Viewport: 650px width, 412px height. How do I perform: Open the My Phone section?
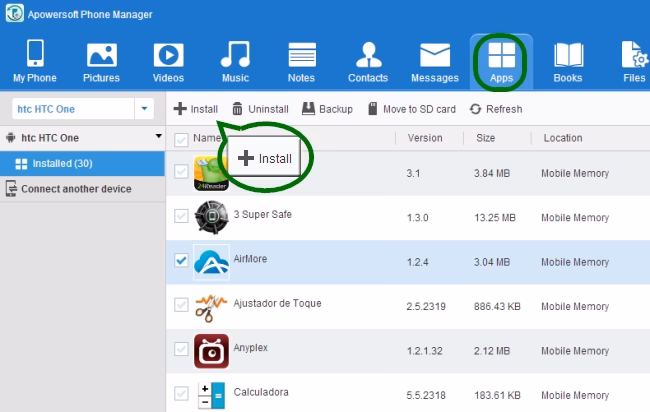tap(35, 61)
